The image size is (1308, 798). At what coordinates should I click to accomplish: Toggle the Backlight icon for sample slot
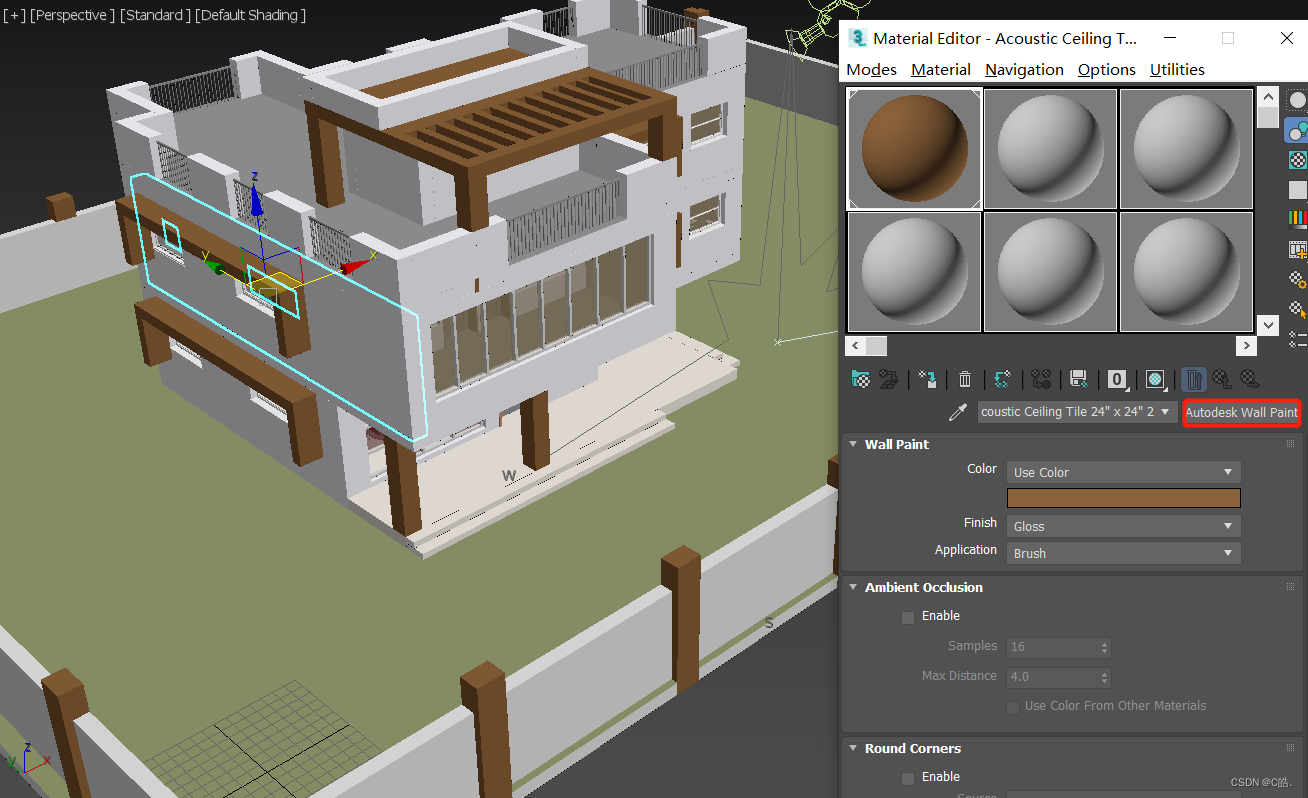(x=1297, y=129)
